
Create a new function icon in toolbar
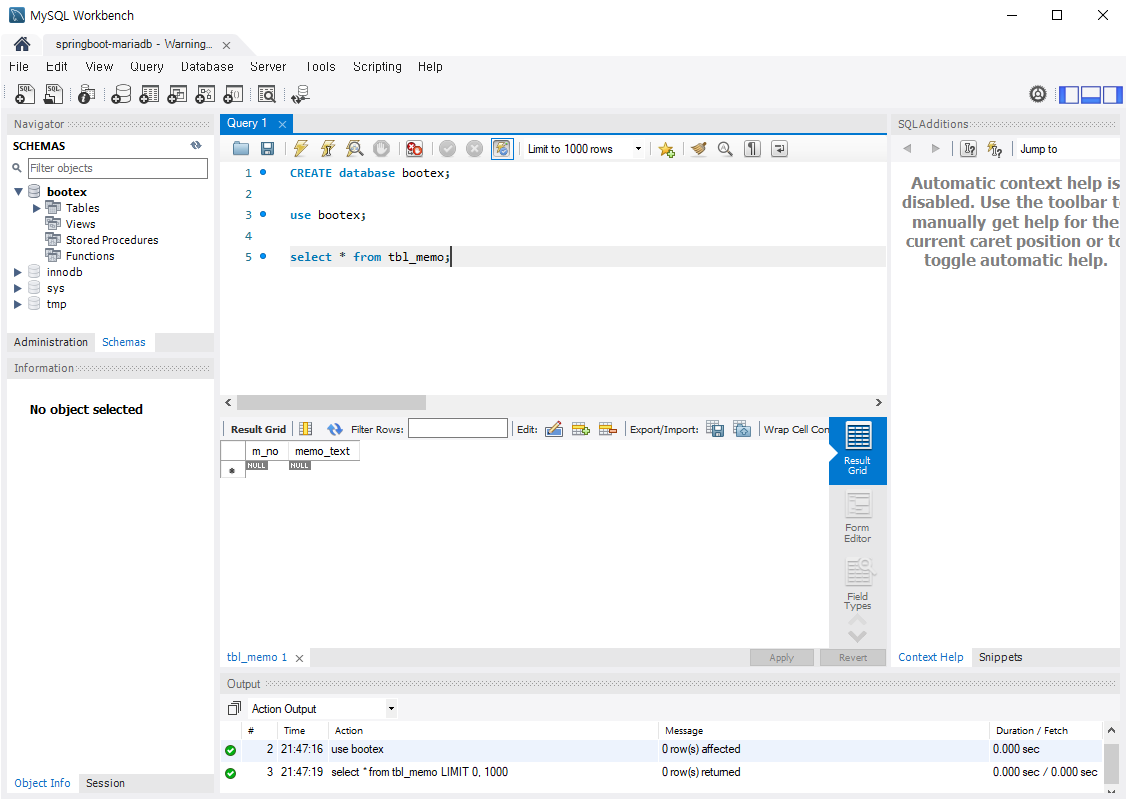(234, 94)
